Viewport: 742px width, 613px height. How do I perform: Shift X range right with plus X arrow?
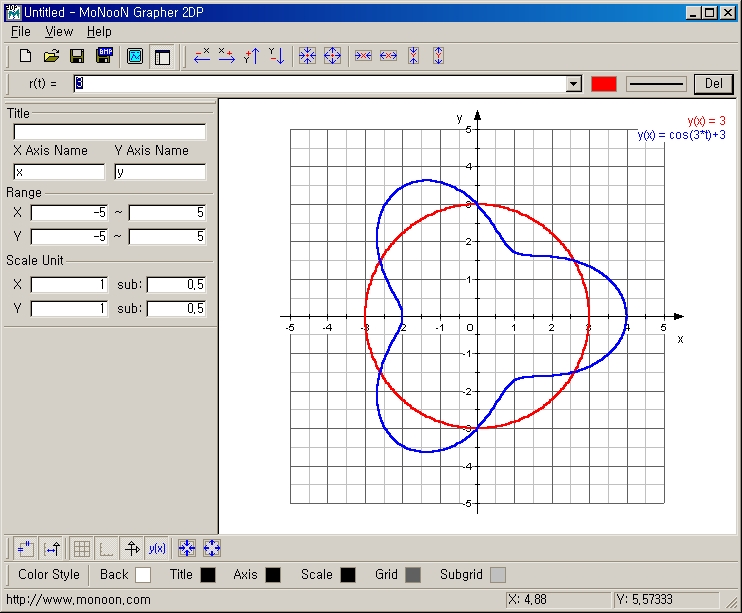pos(227,56)
